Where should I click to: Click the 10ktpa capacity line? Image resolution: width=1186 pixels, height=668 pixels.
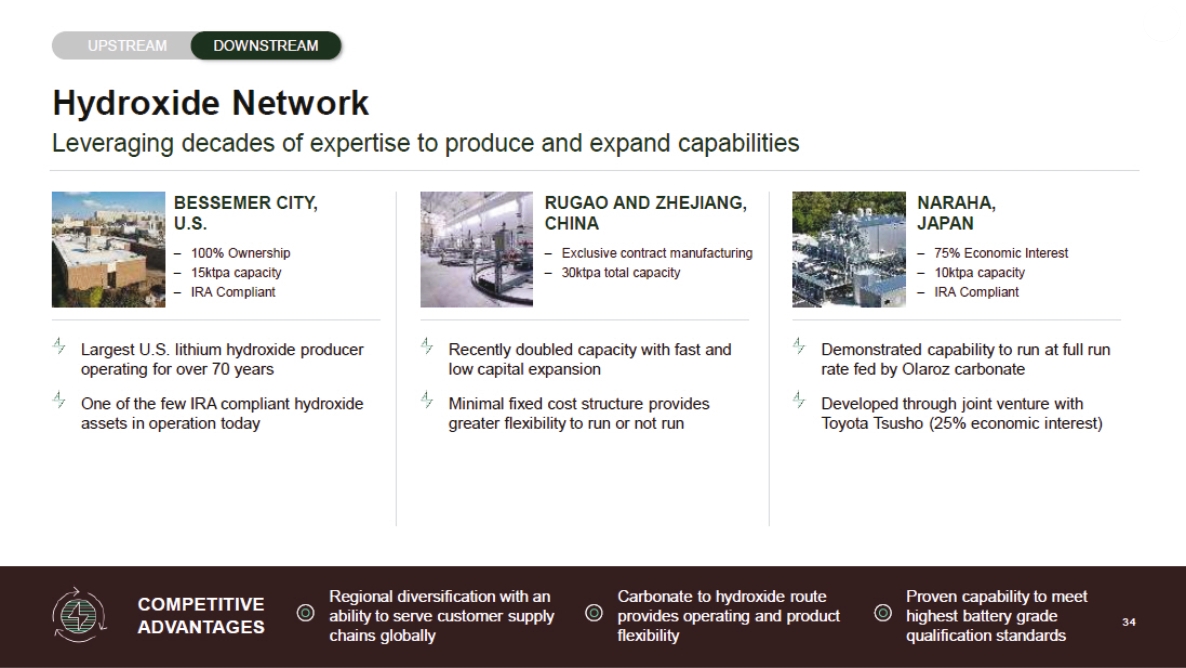(980, 272)
